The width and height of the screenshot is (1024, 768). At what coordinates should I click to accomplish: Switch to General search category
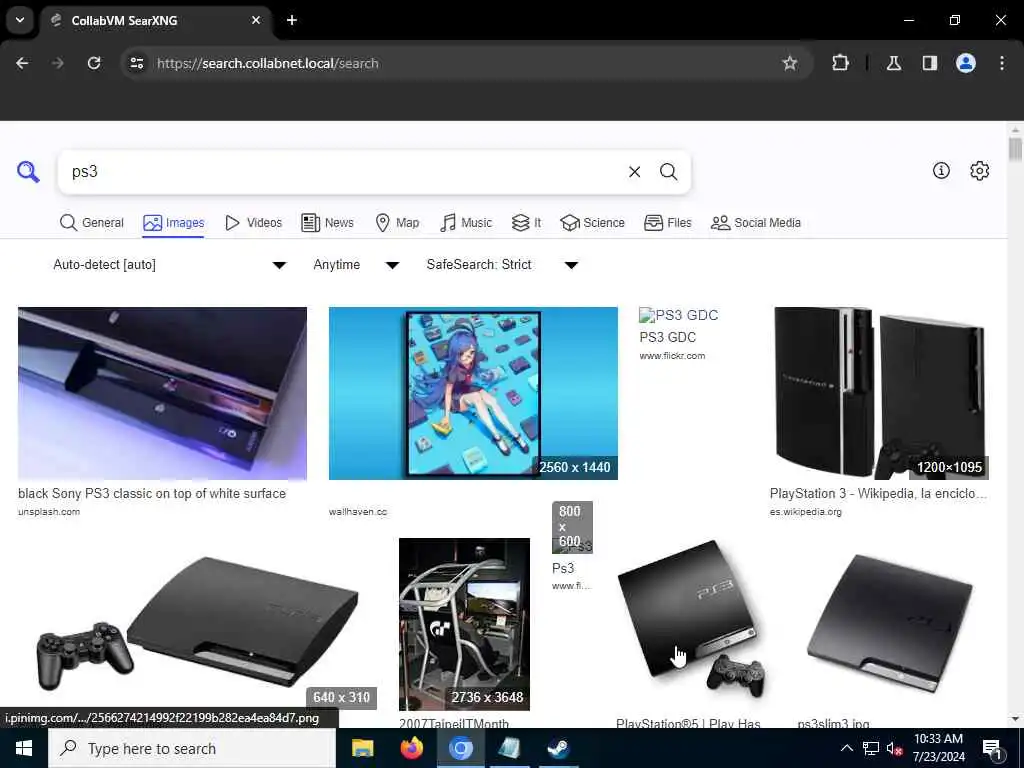click(91, 223)
